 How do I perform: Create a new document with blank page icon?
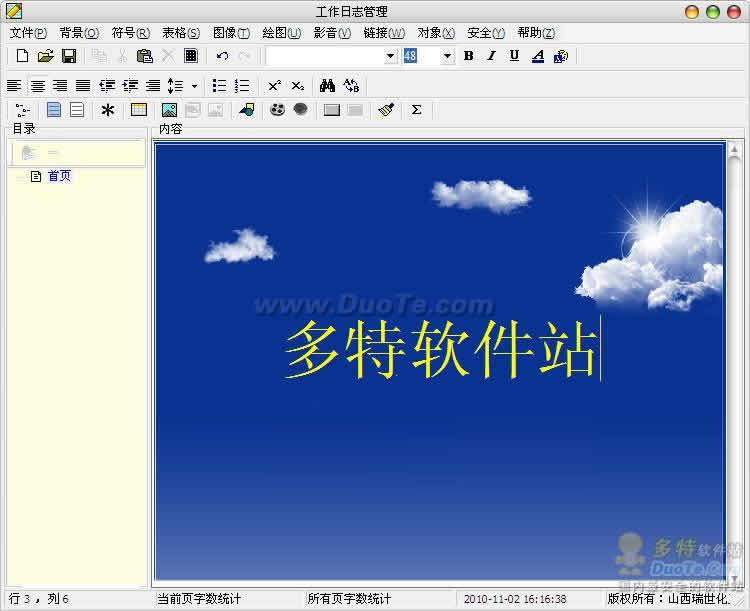[x=22, y=56]
